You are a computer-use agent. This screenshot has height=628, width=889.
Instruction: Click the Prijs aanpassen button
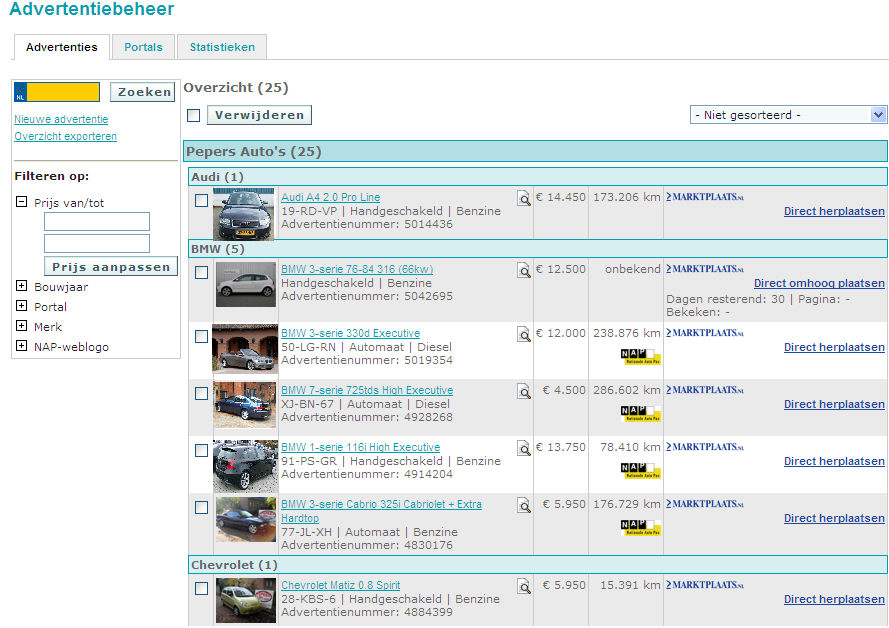(110, 267)
